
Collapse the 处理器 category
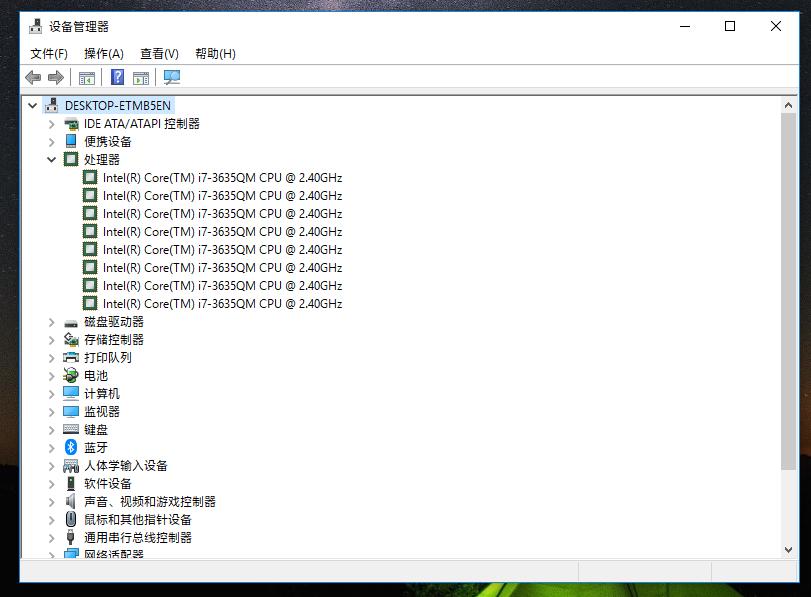click(52, 159)
